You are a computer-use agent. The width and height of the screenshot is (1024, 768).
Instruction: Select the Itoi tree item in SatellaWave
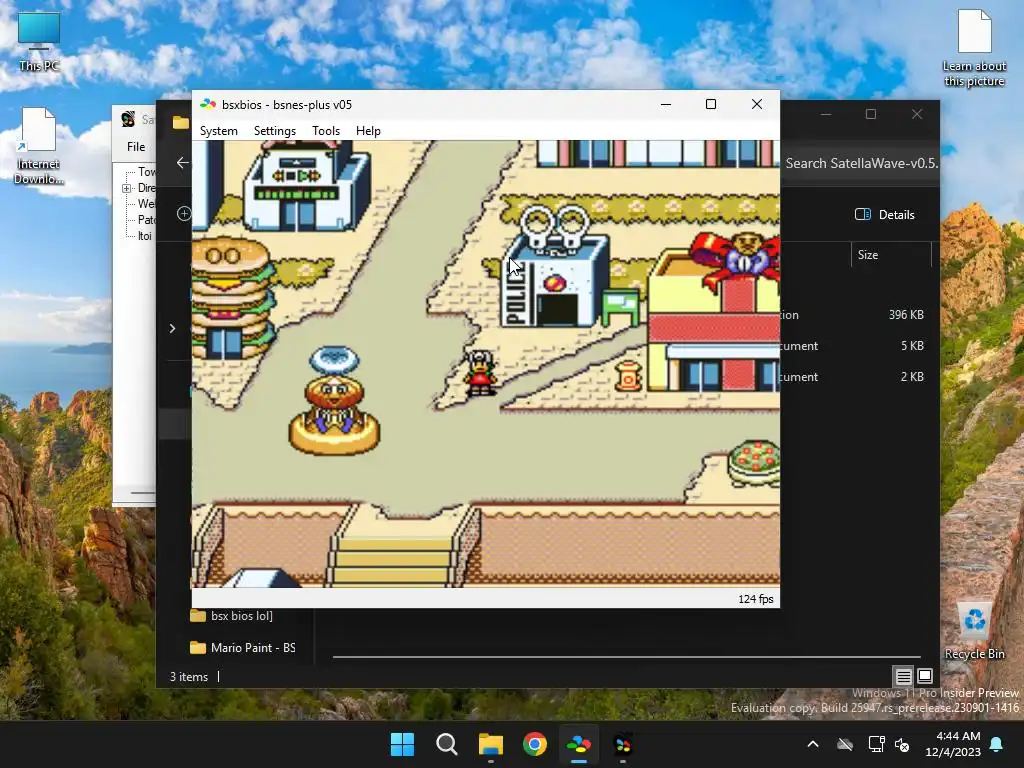[144, 236]
